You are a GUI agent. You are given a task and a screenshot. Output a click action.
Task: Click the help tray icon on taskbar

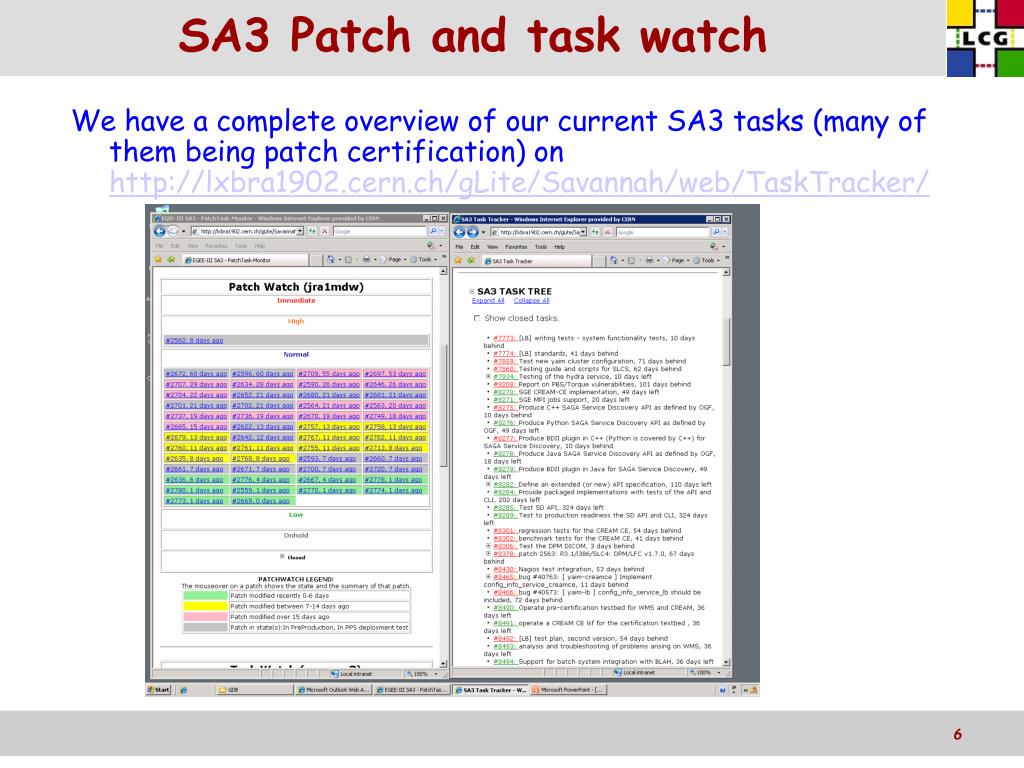click(x=722, y=690)
